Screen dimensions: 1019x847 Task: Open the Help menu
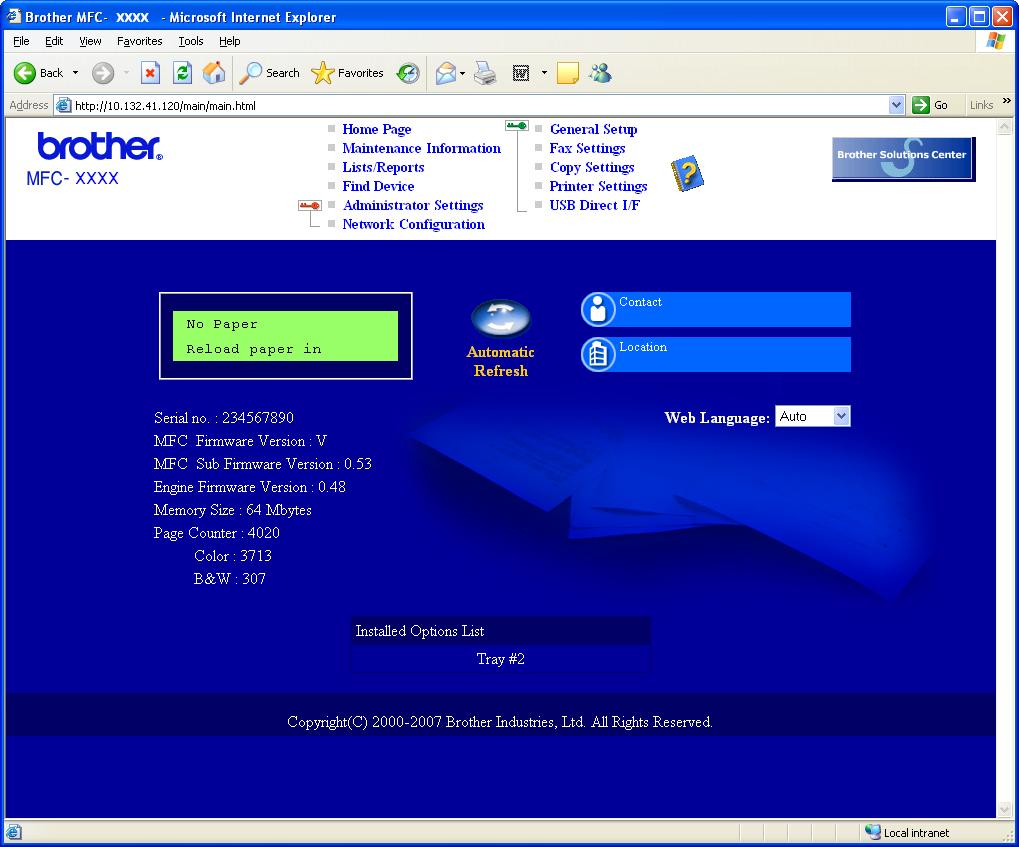click(x=229, y=41)
